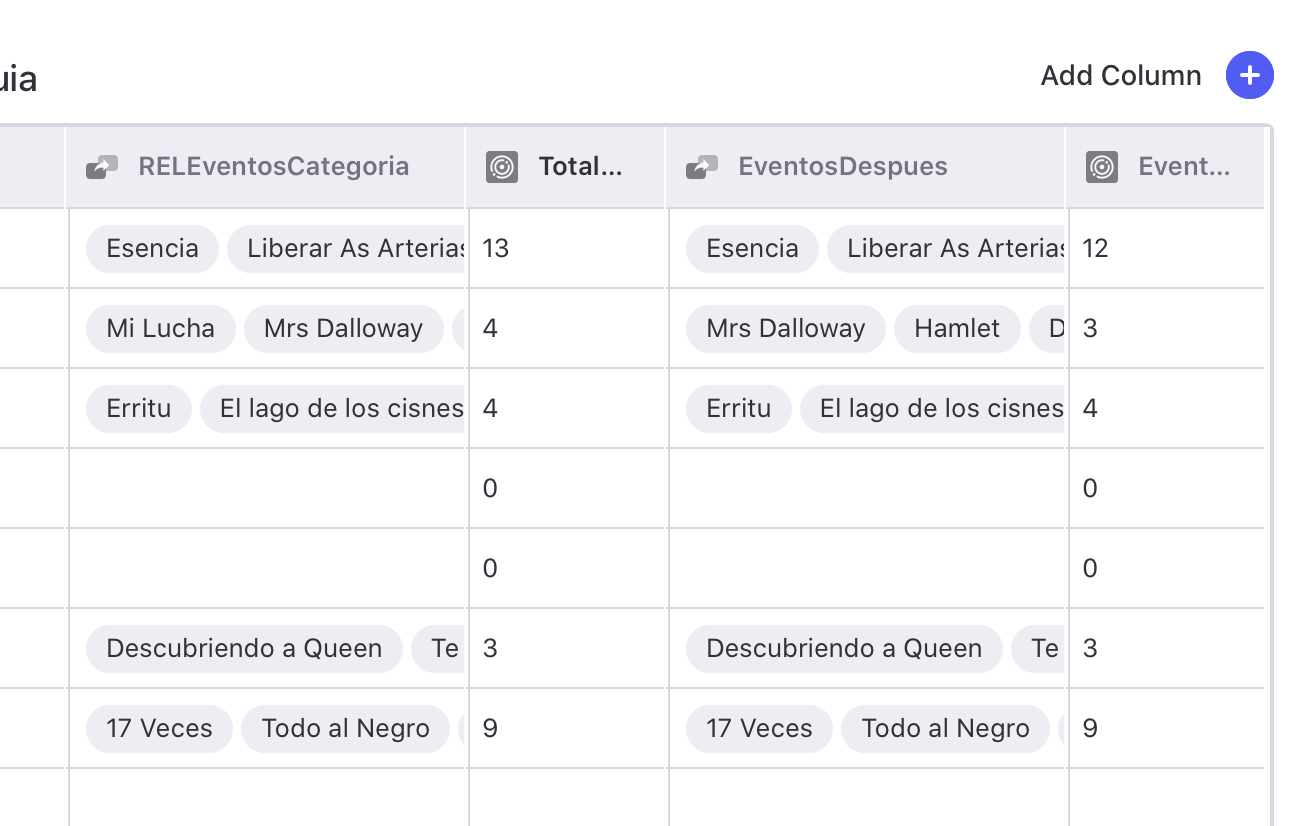This screenshot has height=826, width=1307.
Task: Select the Total column header
Action: [580, 167]
